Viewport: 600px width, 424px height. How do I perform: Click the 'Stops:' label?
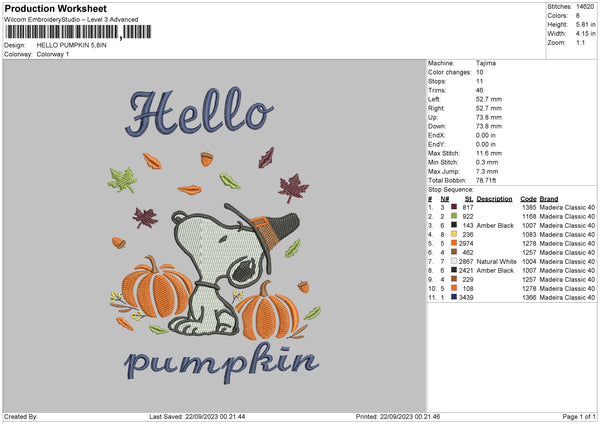pyautogui.click(x=437, y=81)
